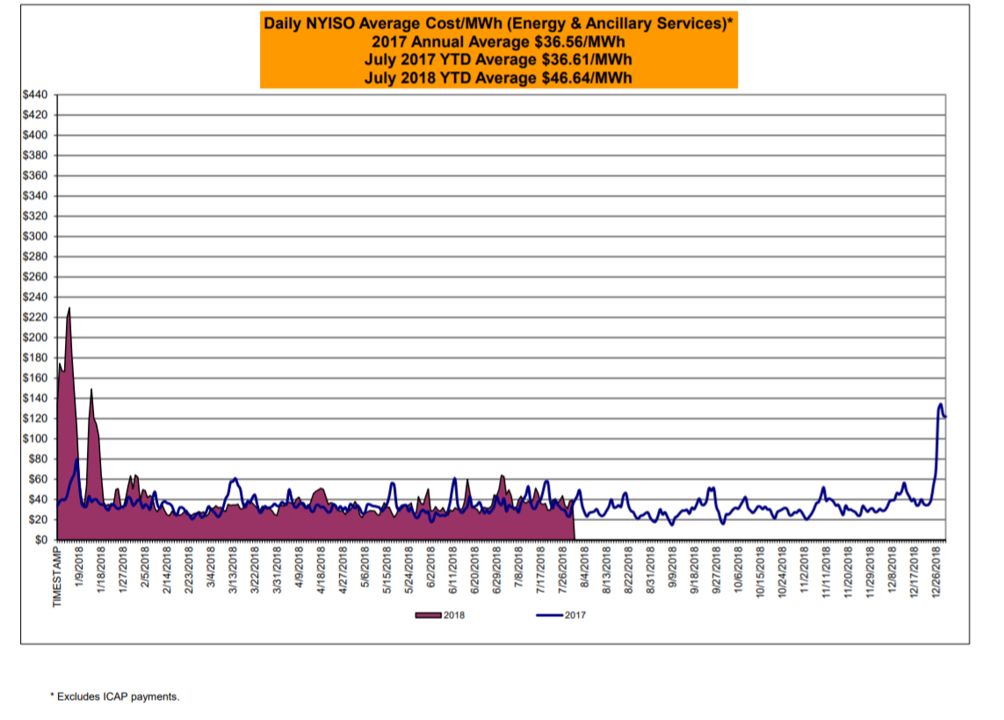Click the $120 y-axis label
Screen dimensions: 1004x720
tap(35, 418)
